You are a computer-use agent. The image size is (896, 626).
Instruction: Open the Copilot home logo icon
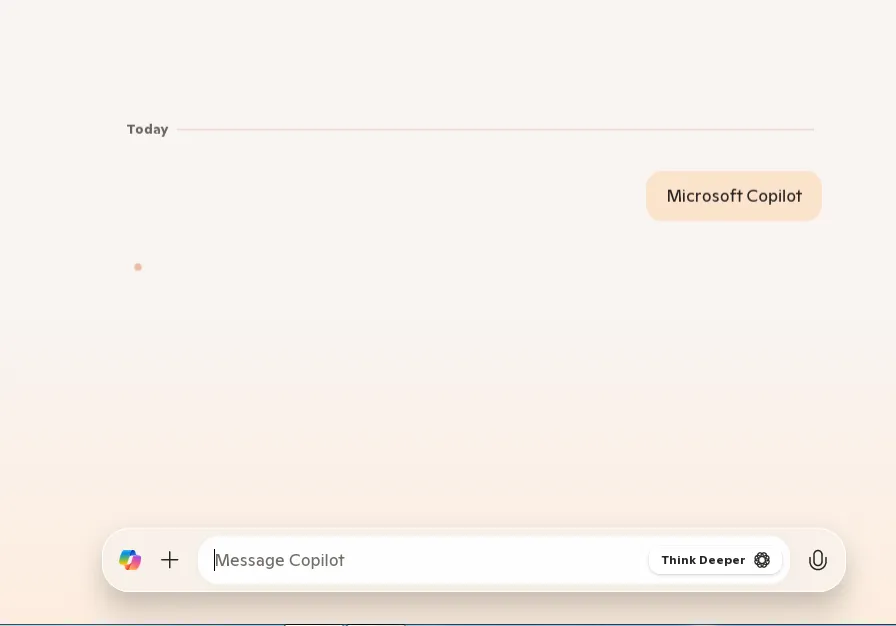tap(130, 560)
